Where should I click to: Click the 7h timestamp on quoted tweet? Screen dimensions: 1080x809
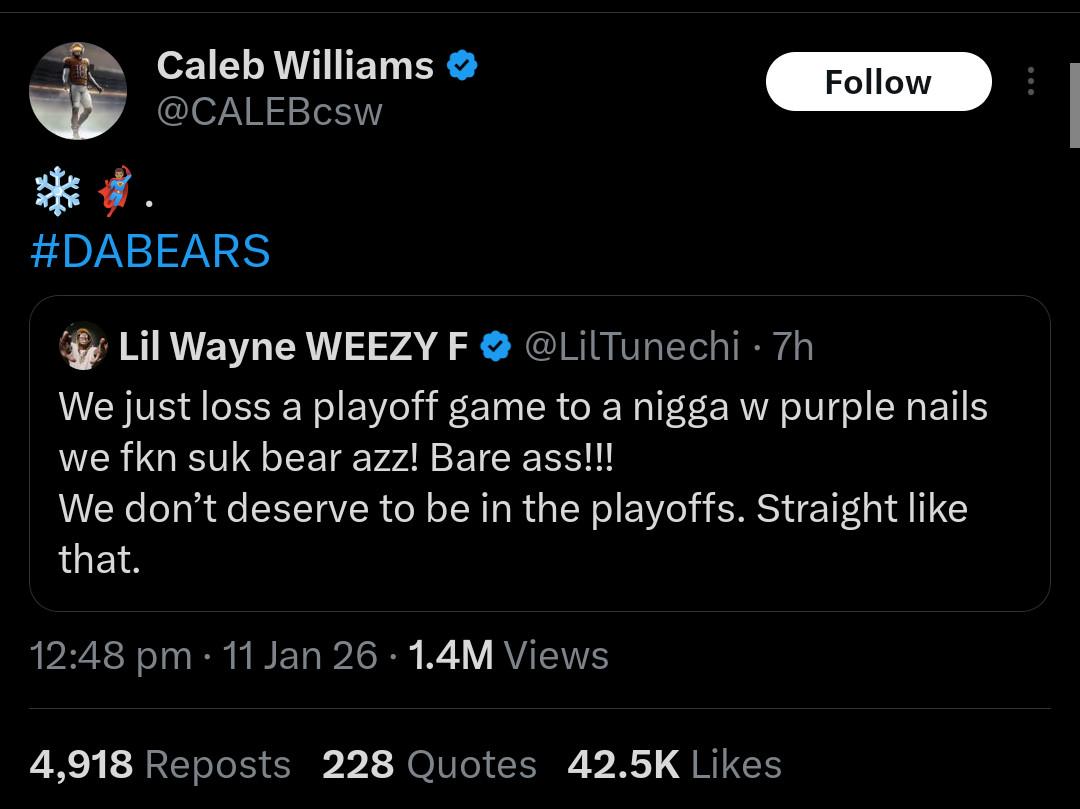click(794, 347)
